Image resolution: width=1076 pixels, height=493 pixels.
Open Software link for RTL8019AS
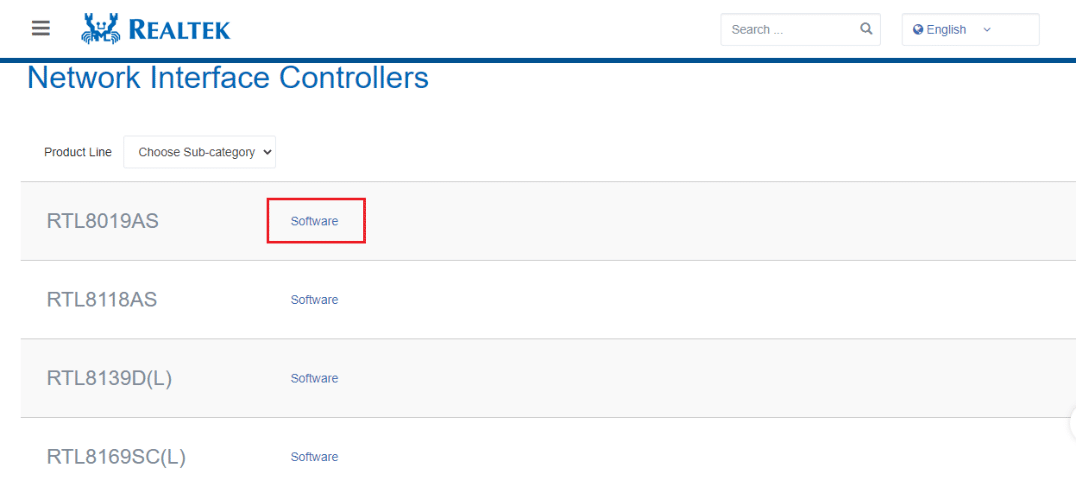[x=314, y=221]
